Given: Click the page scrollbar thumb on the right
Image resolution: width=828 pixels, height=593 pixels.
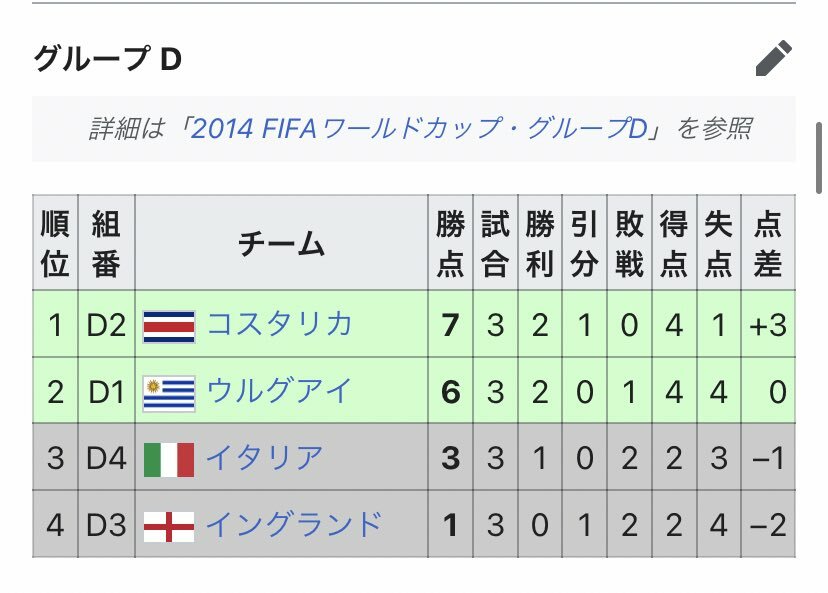Looking at the screenshot, I should [818, 158].
